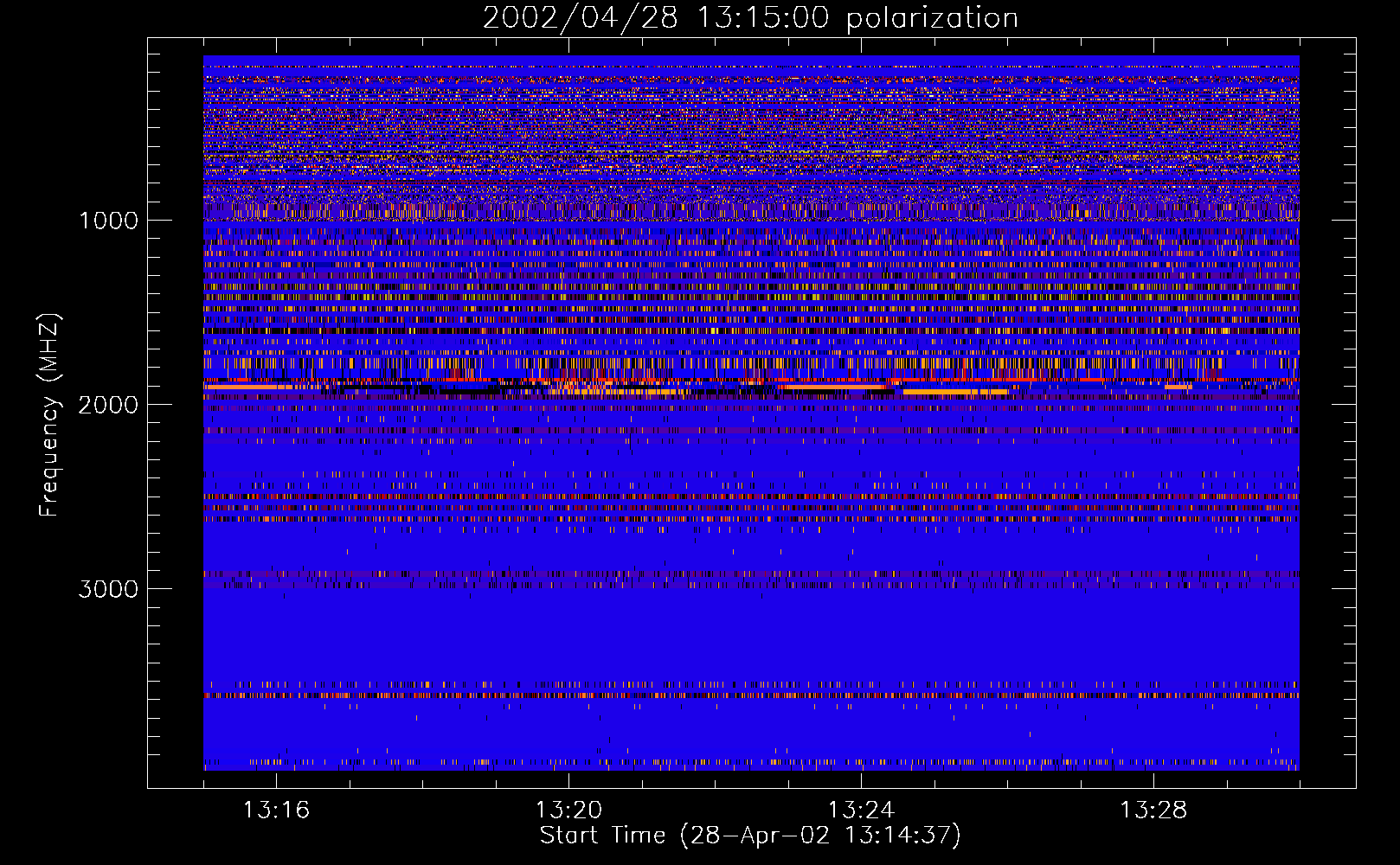
Task: Click the 'Frequency (MHZ)' axis title
Action: point(49,415)
